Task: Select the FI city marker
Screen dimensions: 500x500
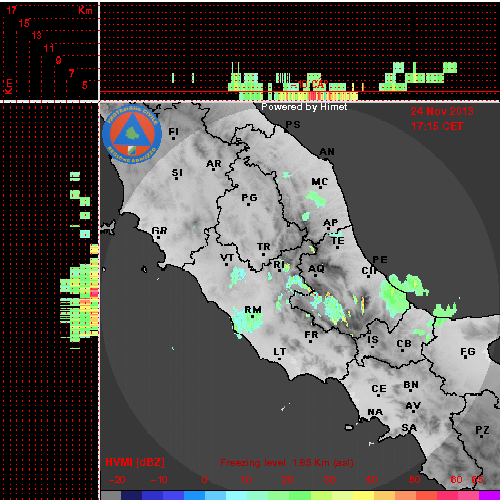Action: [173, 138]
